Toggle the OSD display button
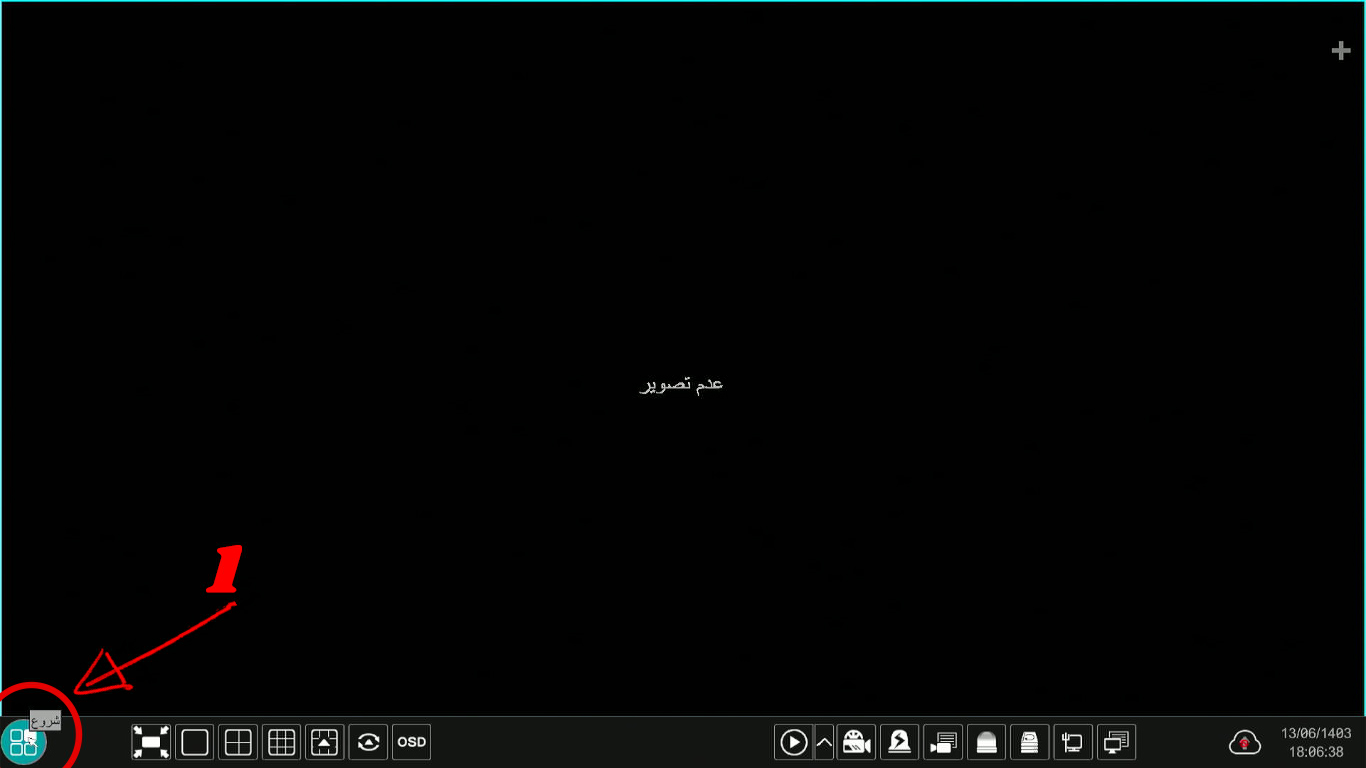Viewport: 1366px width, 768px height. (x=412, y=742)
